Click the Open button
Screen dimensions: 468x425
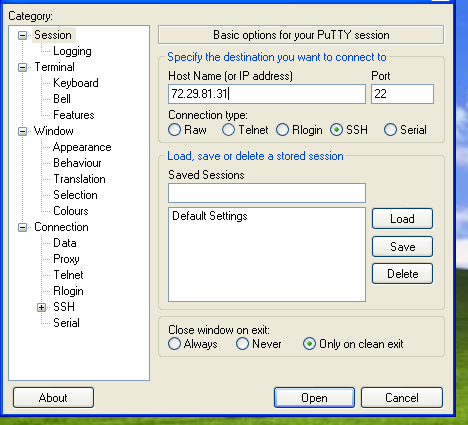point(314,397)
